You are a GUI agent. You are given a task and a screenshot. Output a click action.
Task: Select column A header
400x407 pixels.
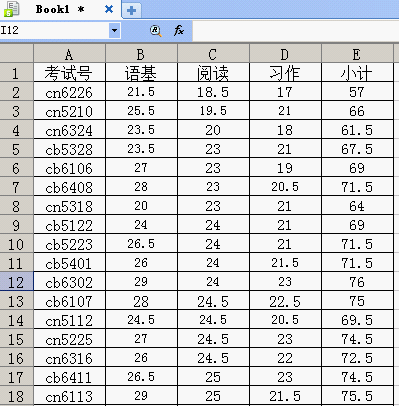(69, 53)
